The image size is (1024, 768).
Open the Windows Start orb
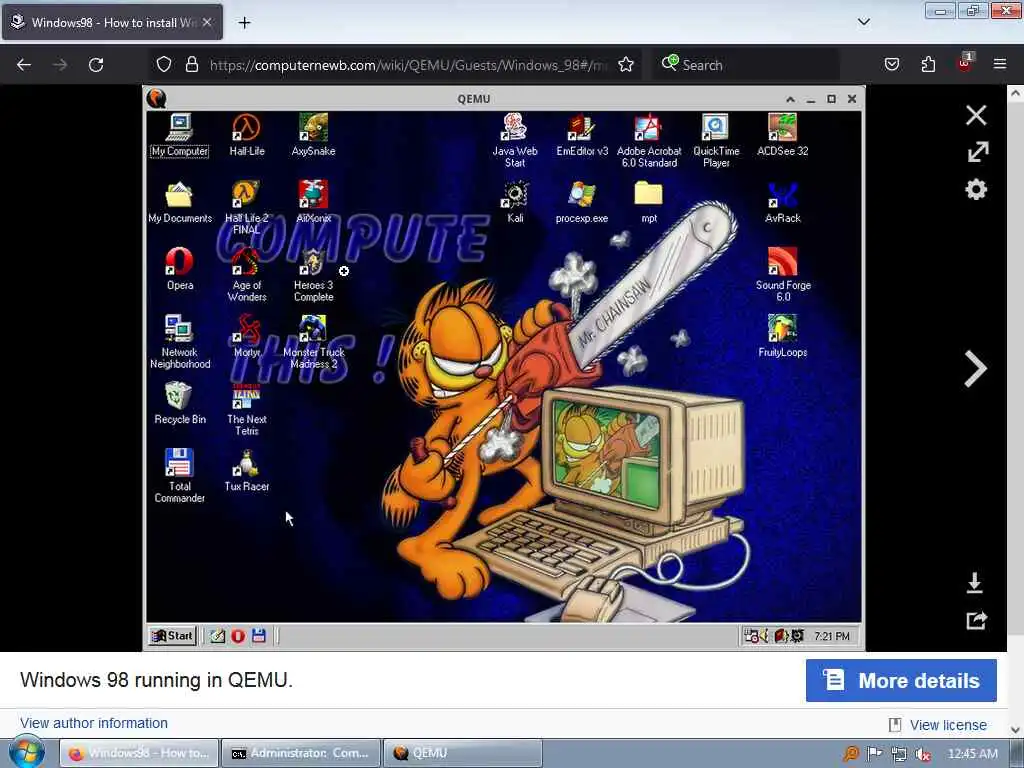pyautogui.click(x=26, y=752)
